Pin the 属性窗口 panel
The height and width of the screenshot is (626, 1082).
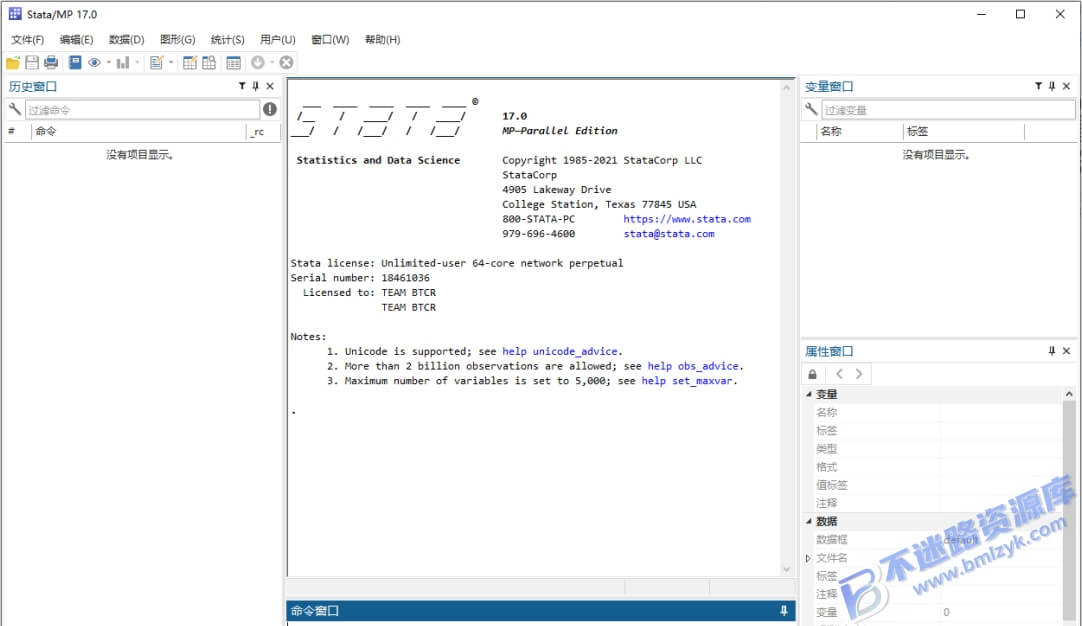1052,351
